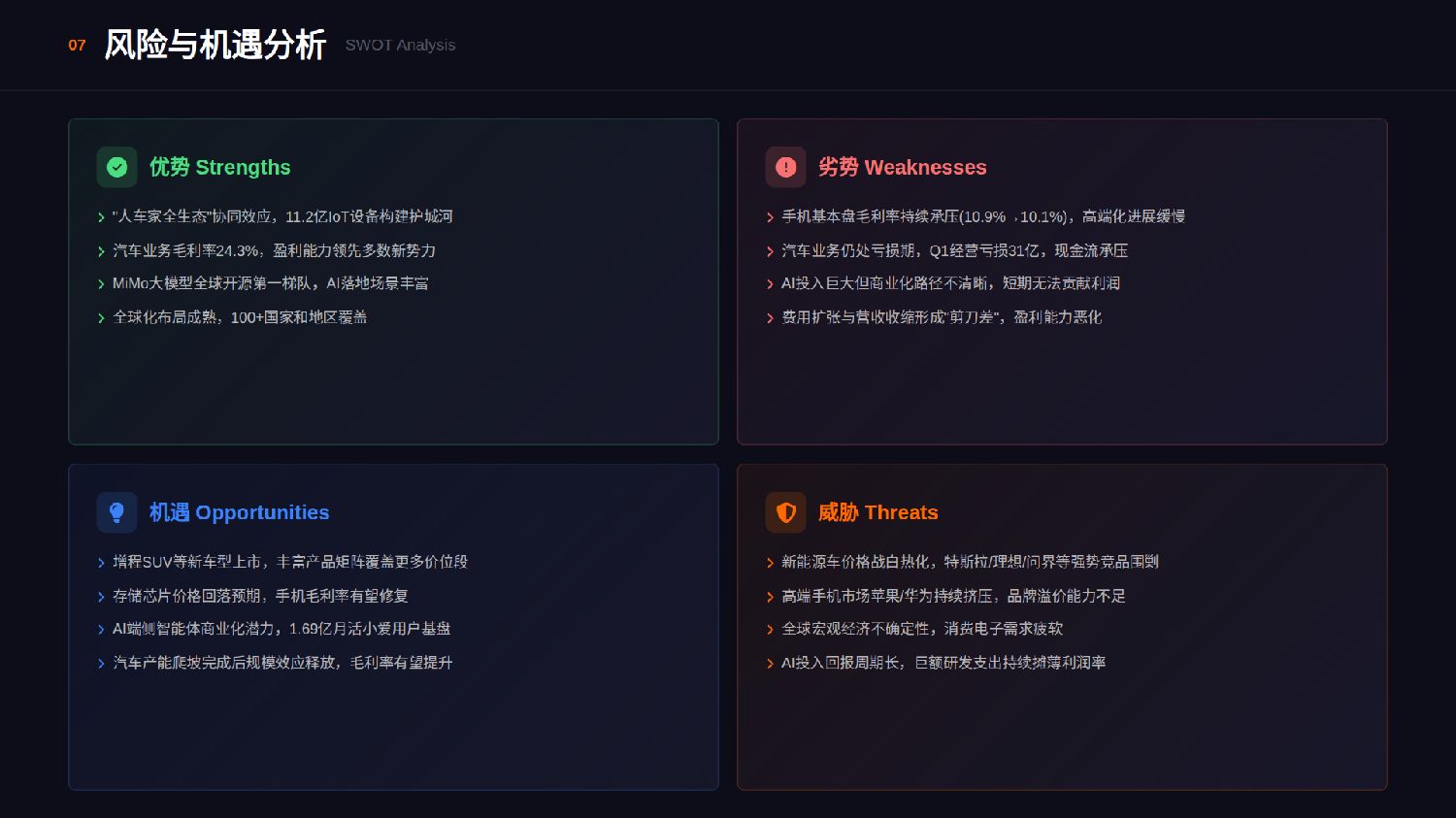The height and width of the screenshot is (818, 1456).
Task: Click the chevron before the 全球宏观经济 bullet
Action: point(770,630)
